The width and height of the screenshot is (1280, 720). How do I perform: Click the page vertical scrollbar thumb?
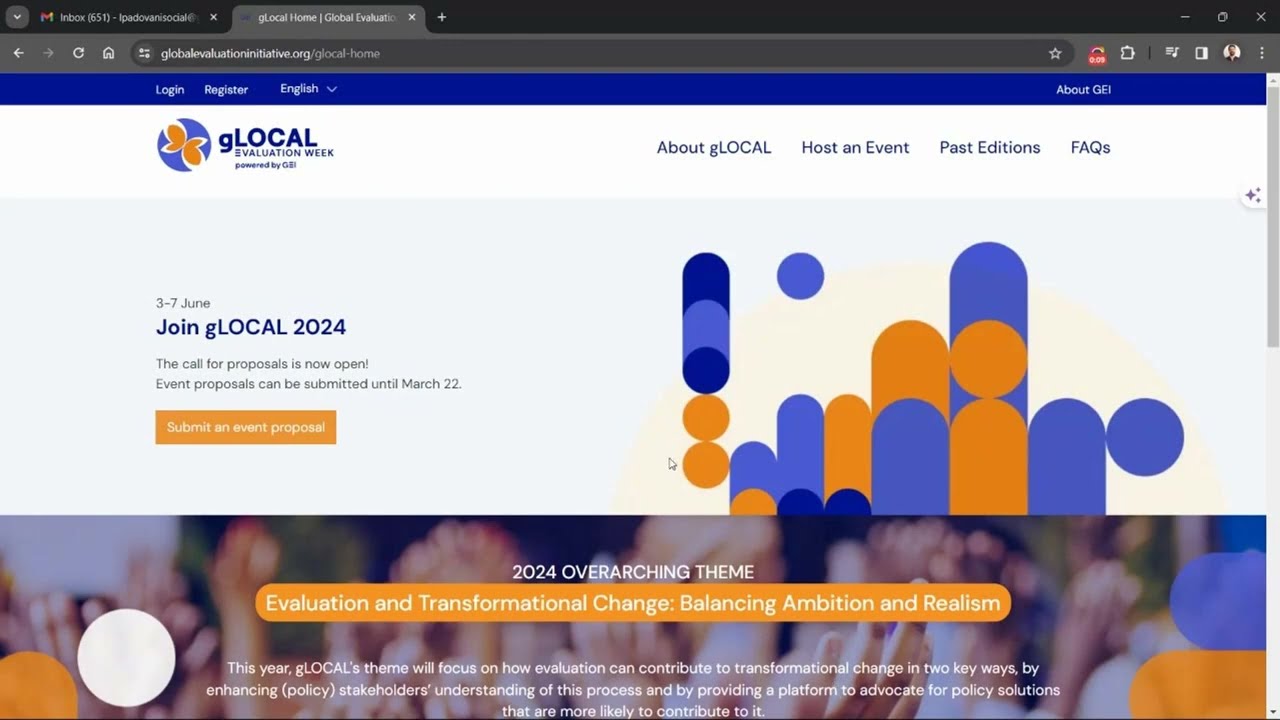coord(1272,215)
